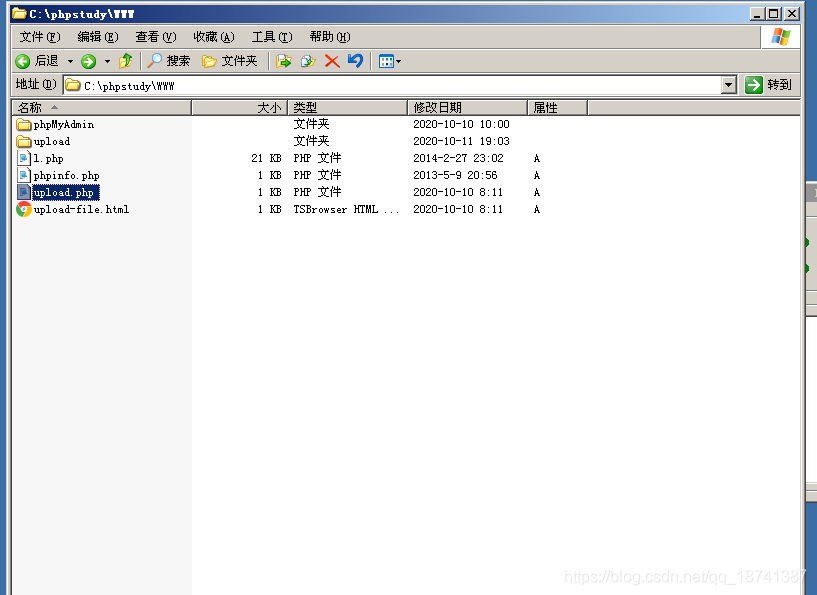
Task: Click the Copy To folder icon
Action: (x=308, y=61)
